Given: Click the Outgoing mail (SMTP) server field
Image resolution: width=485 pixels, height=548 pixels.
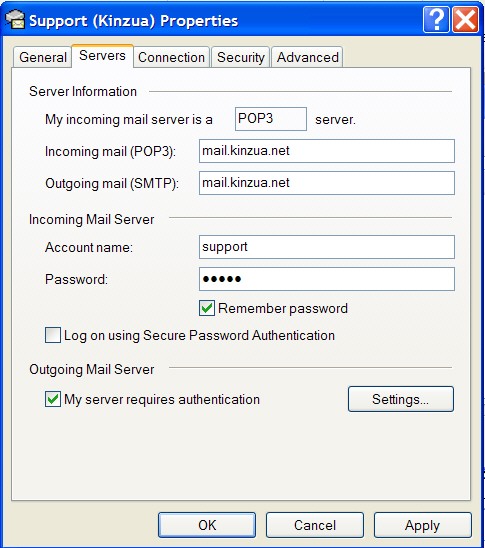Looking at the screenshot, I should 327,183.
